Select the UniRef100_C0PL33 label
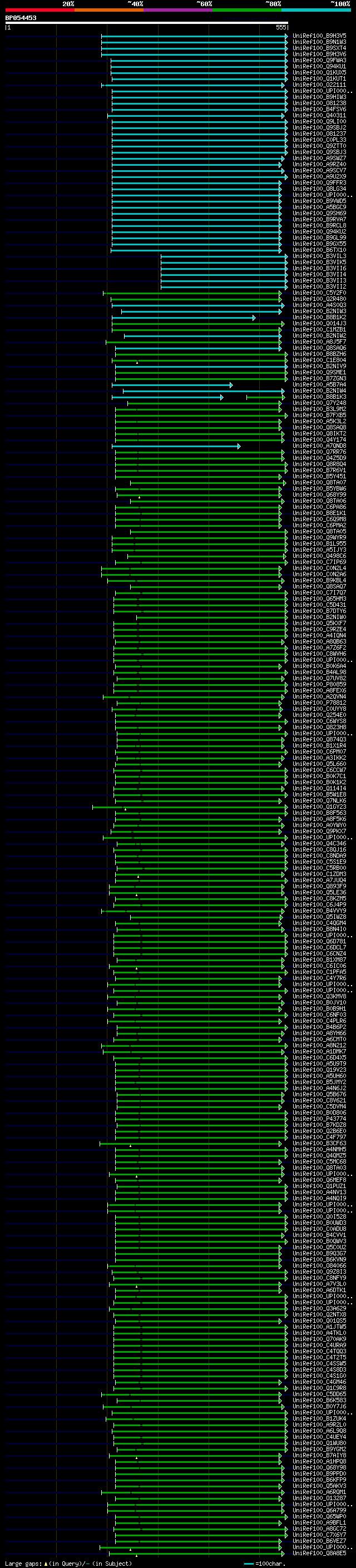The image size is (356, 1568). (319, 140)
